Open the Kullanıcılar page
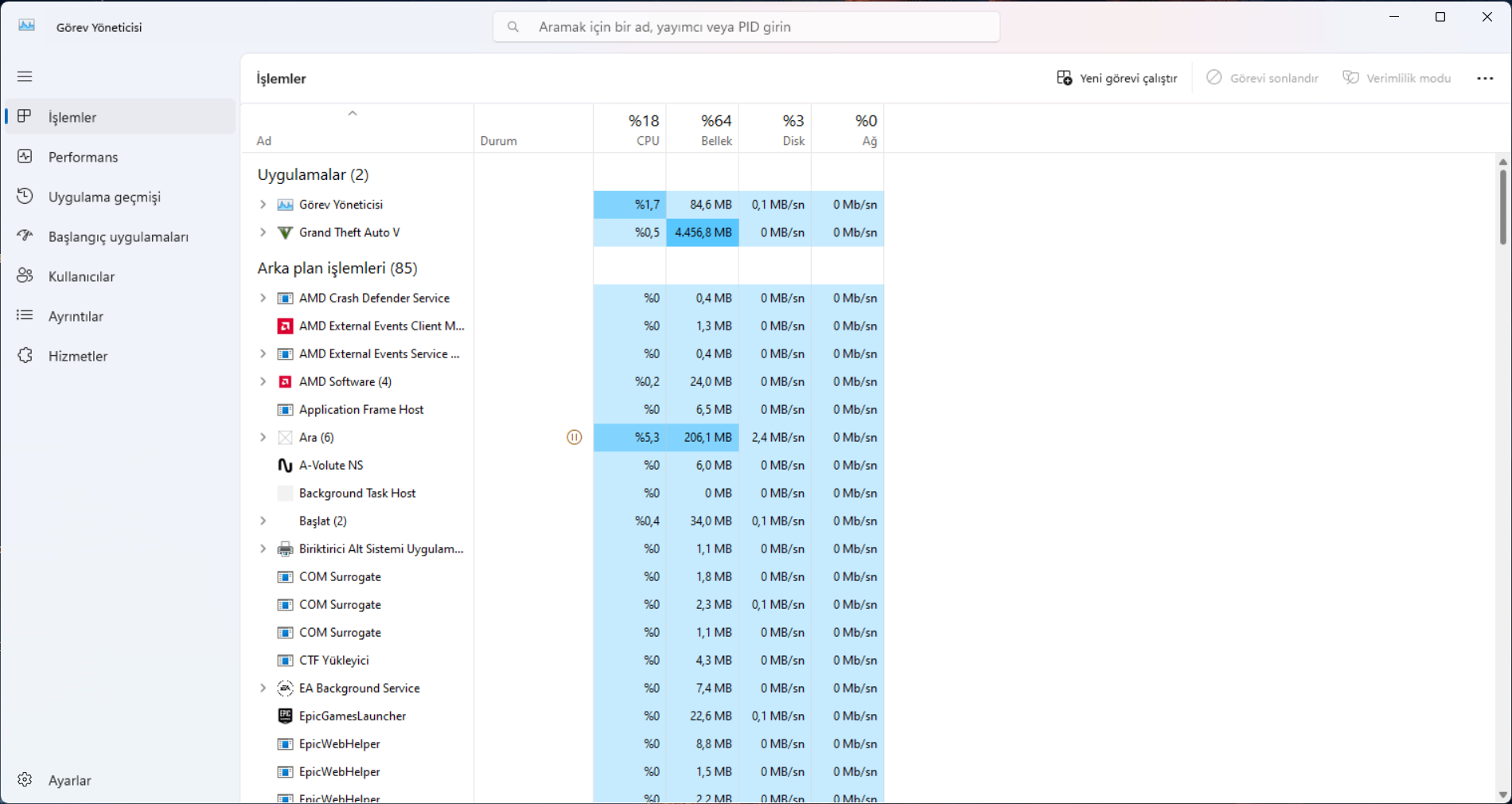This screenshot has width=1512, height=804. pyautogui.click(x=120, y=276)
